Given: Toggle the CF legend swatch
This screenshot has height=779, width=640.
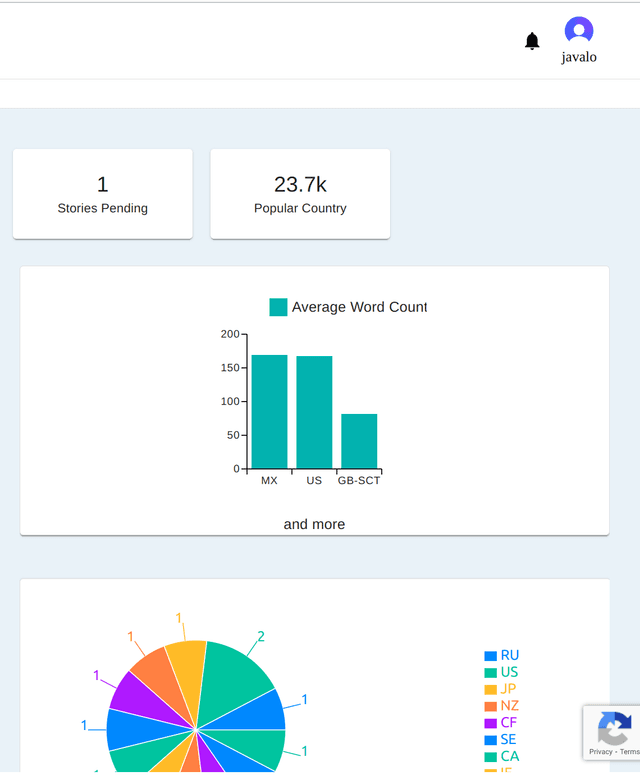Looking at the screenshot, I should (490, 723).
